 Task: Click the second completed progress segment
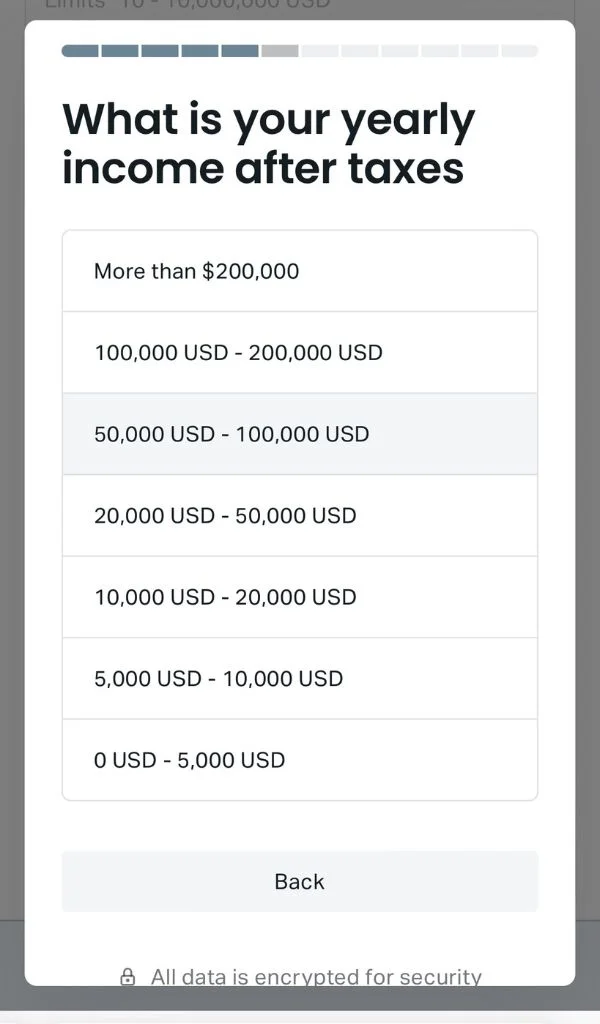coord(120,51)
